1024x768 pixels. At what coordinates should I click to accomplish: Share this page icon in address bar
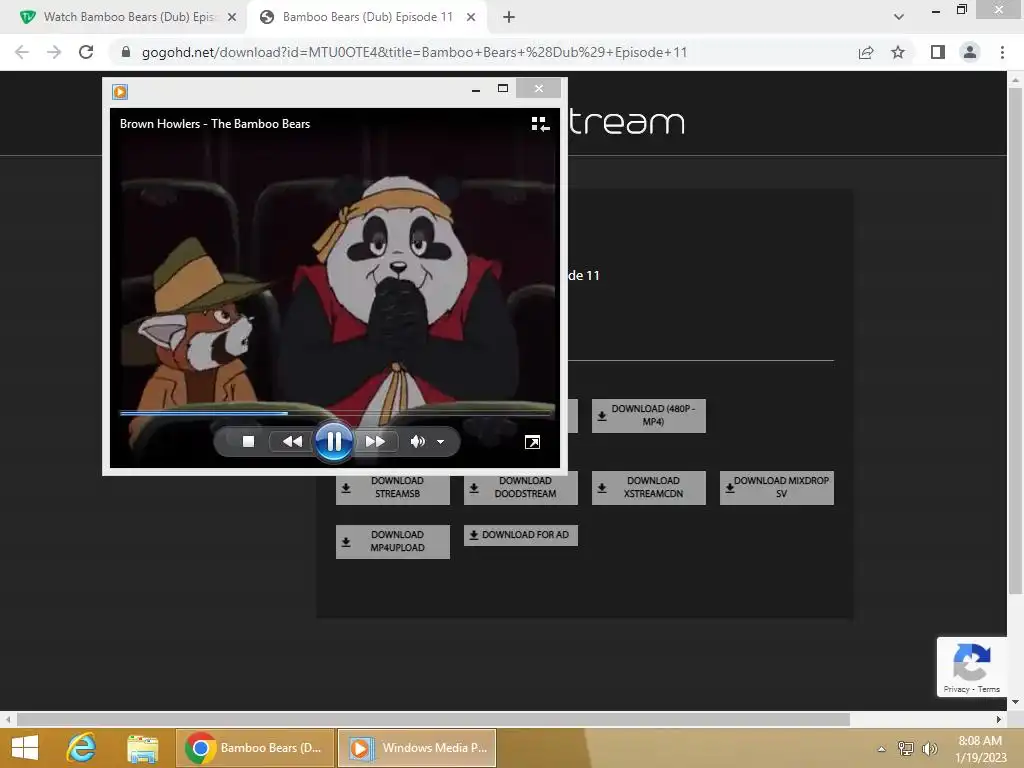866,52
